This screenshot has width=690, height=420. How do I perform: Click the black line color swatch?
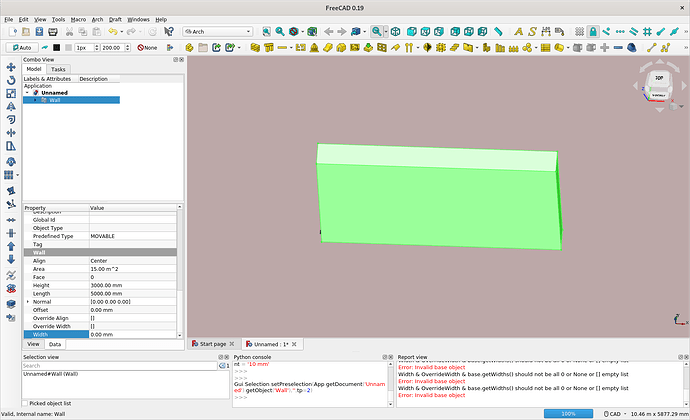coord(56,48)
